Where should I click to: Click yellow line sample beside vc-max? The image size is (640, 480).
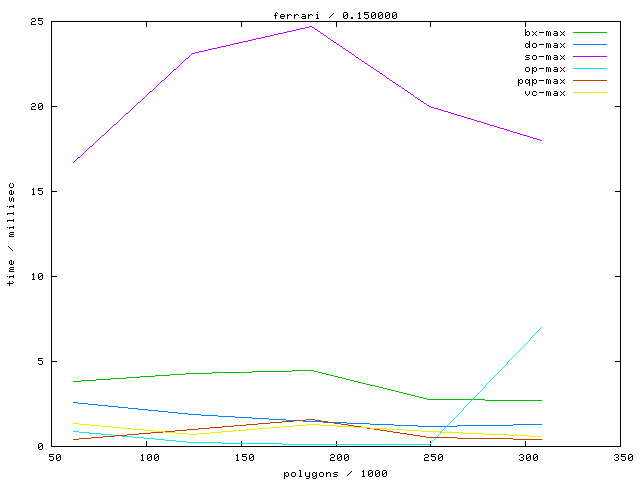coord(590,93)
